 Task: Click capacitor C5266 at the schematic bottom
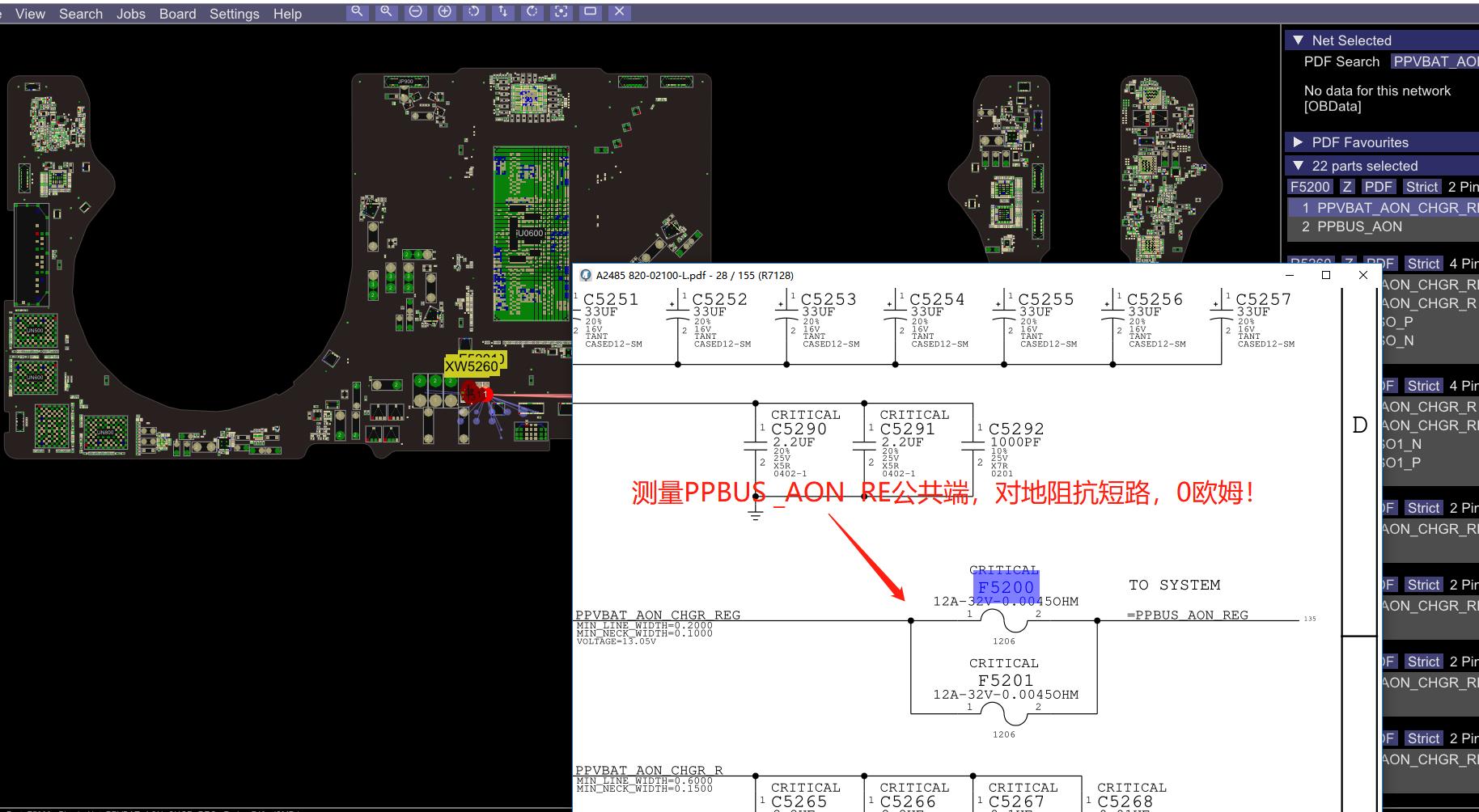907,801
